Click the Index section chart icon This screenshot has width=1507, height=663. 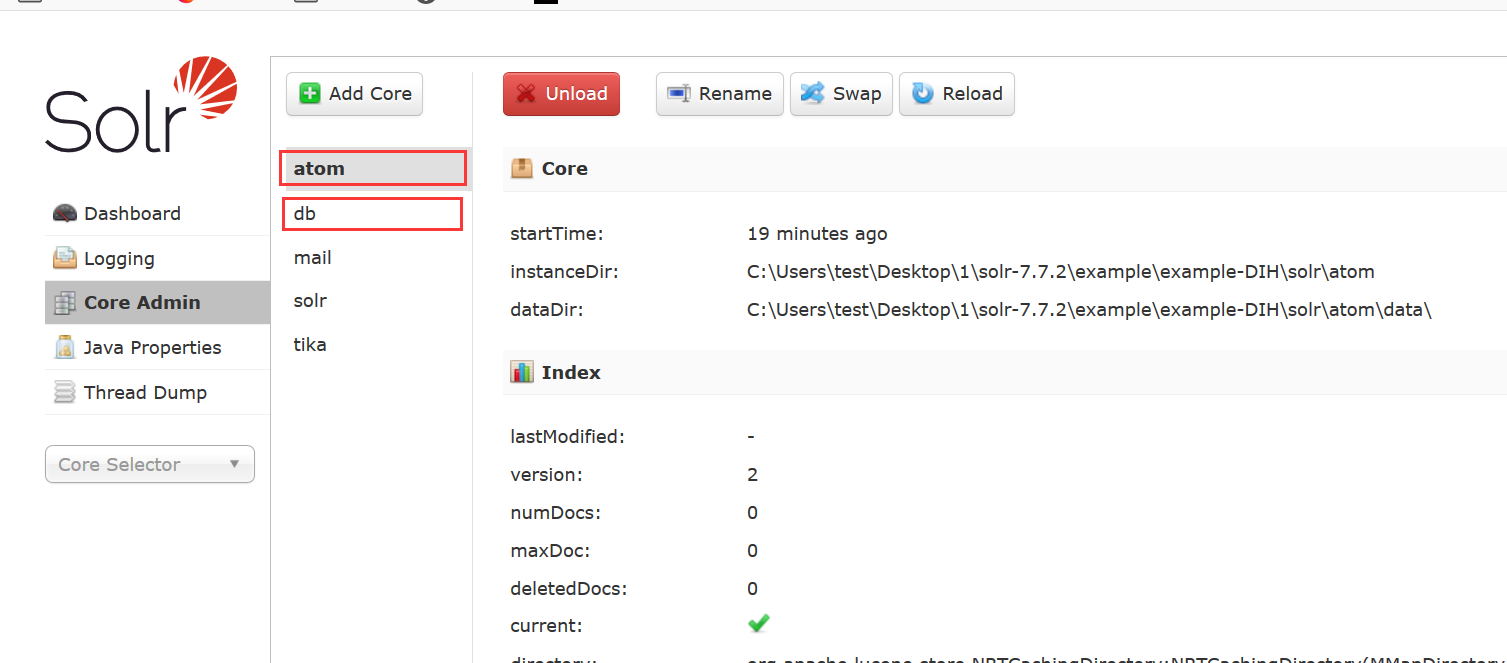522,372
